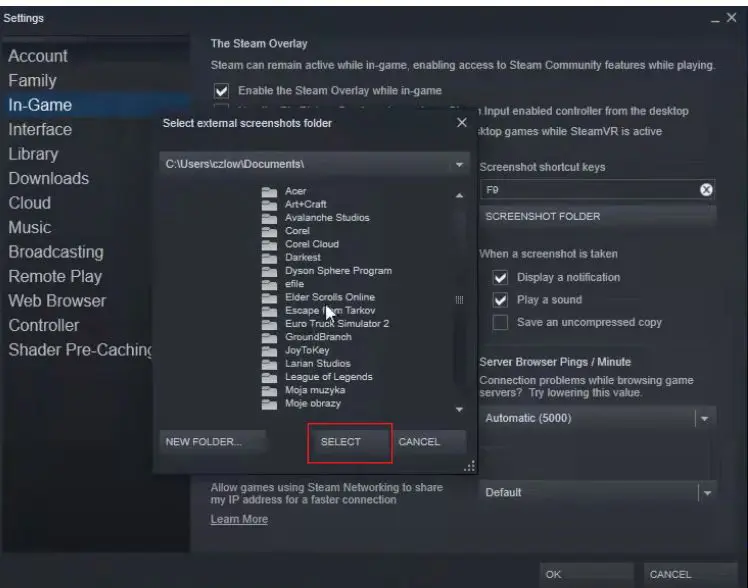Switch to the Interface section
This screenshot has height=588, width=748.
(40, 130)
